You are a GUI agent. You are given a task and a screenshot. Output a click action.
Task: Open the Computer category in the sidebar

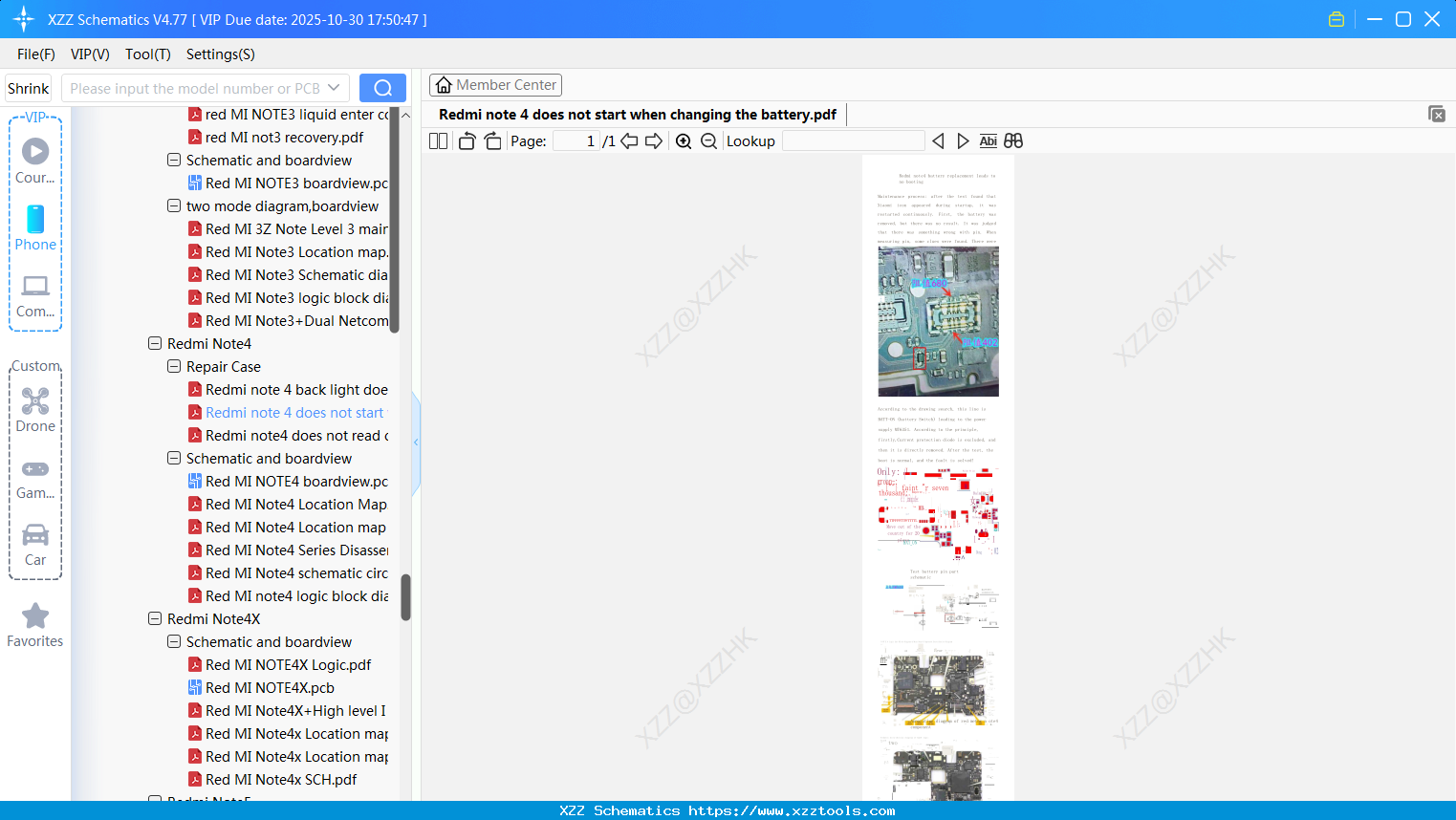35,296
